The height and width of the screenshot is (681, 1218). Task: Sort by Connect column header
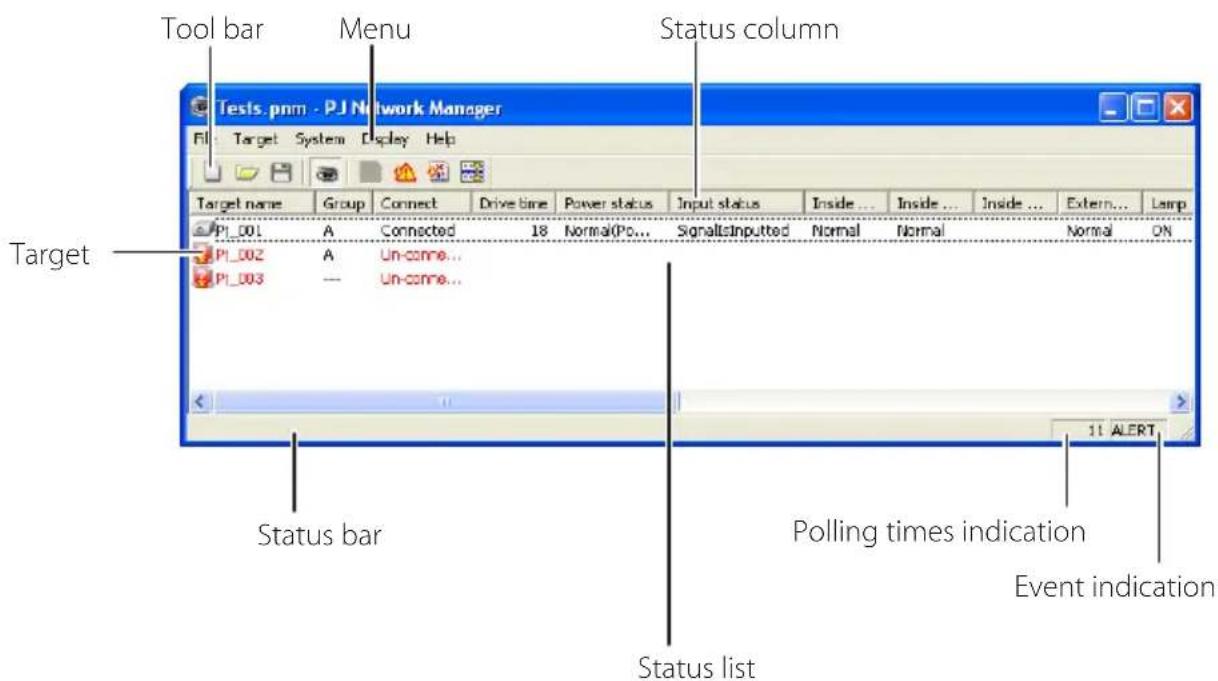click(421, 202)
